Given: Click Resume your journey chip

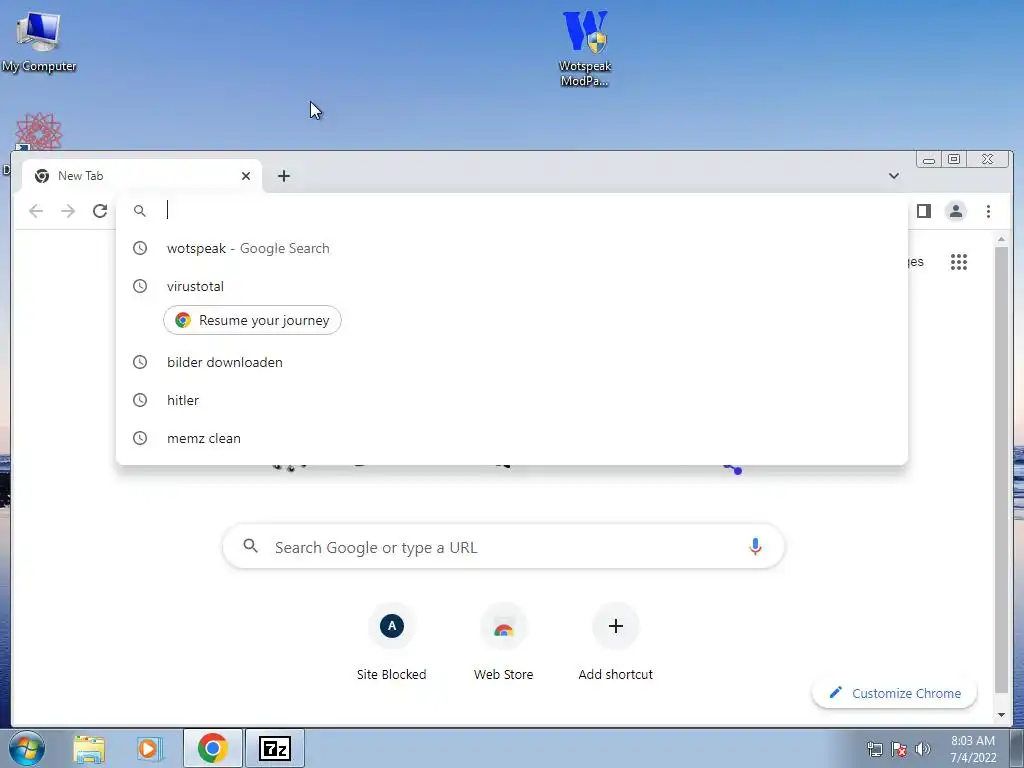Looking at the screenshot, I should coord(252,320).
